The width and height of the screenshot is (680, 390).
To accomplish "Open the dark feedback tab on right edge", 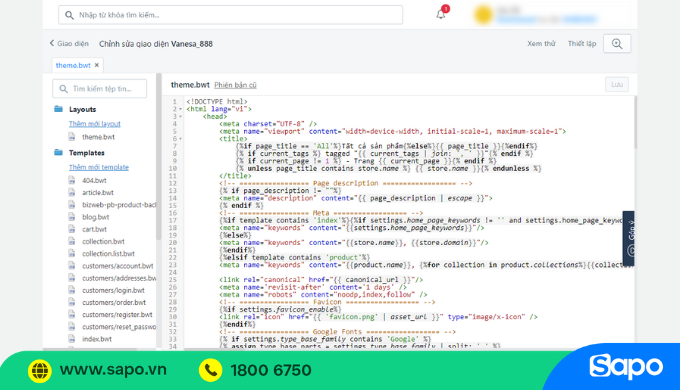I will click(629, 238).
